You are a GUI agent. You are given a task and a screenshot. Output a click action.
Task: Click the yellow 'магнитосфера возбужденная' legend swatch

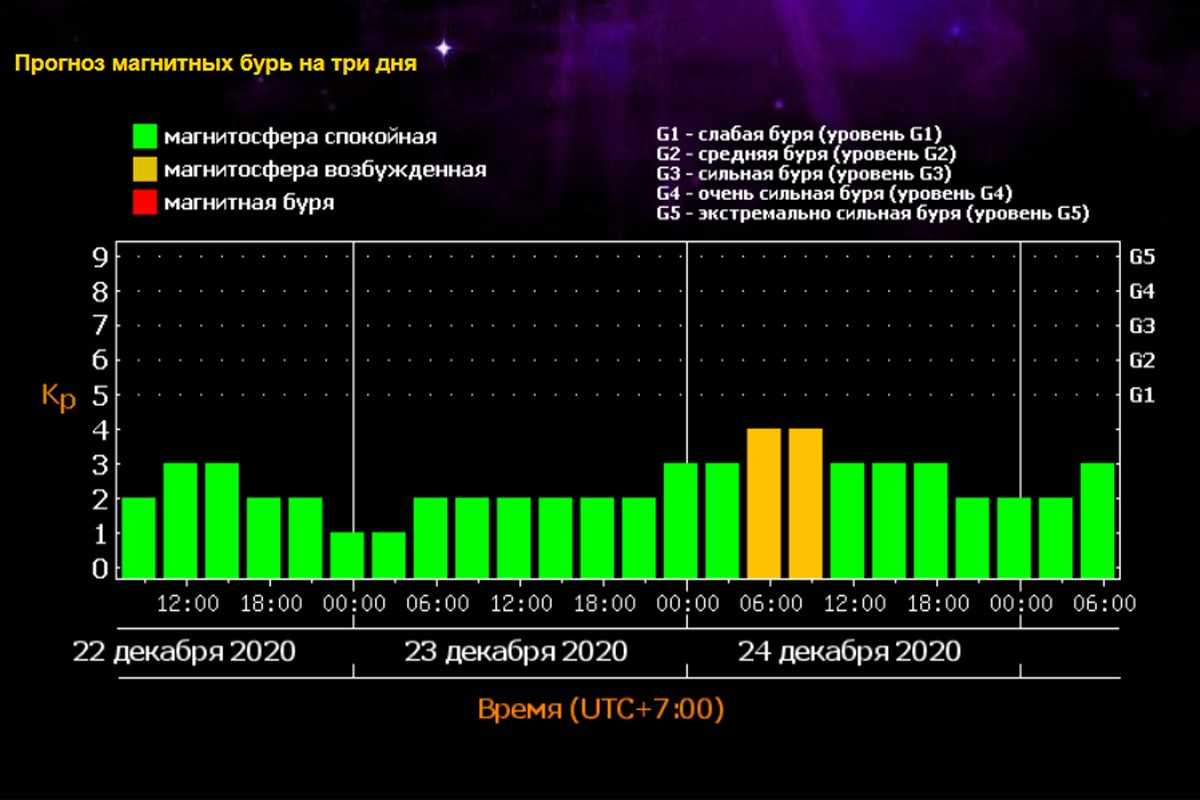pyautogui.click(x=146, y=169)
